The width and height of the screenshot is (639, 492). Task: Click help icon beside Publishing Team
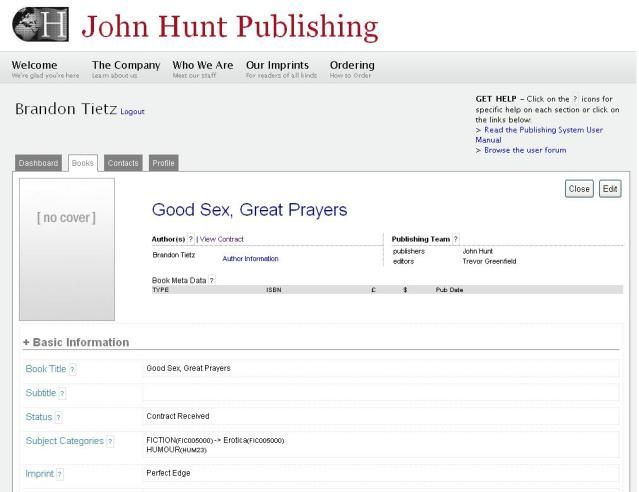click(x=456, y=239)
